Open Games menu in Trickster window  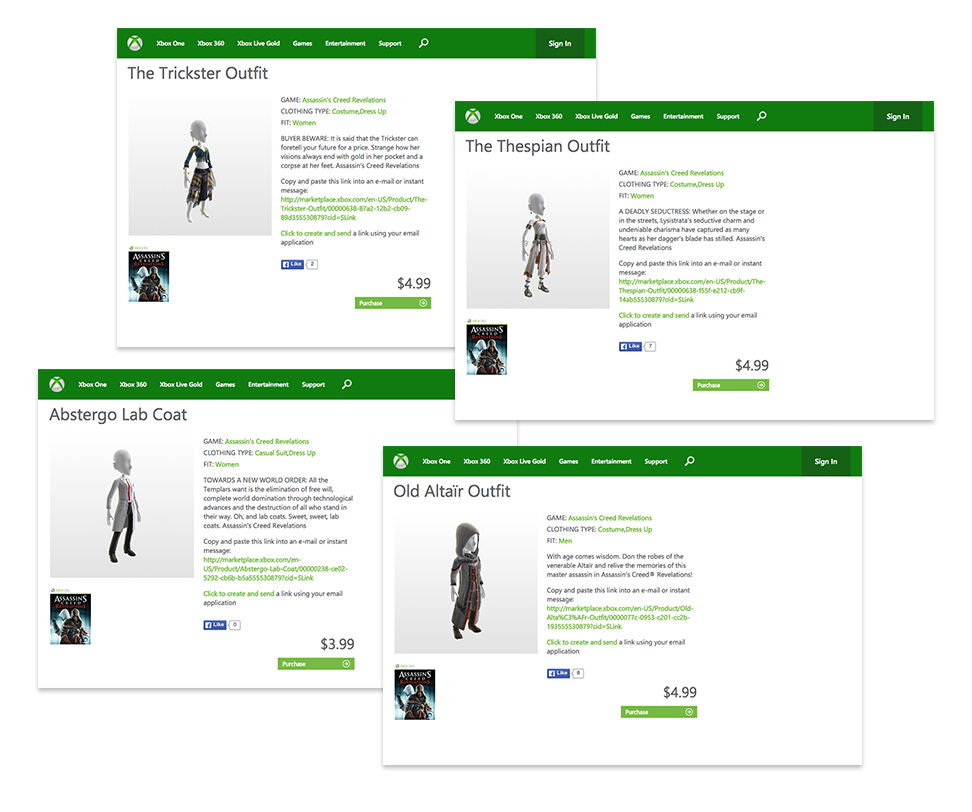click(303, 43)
